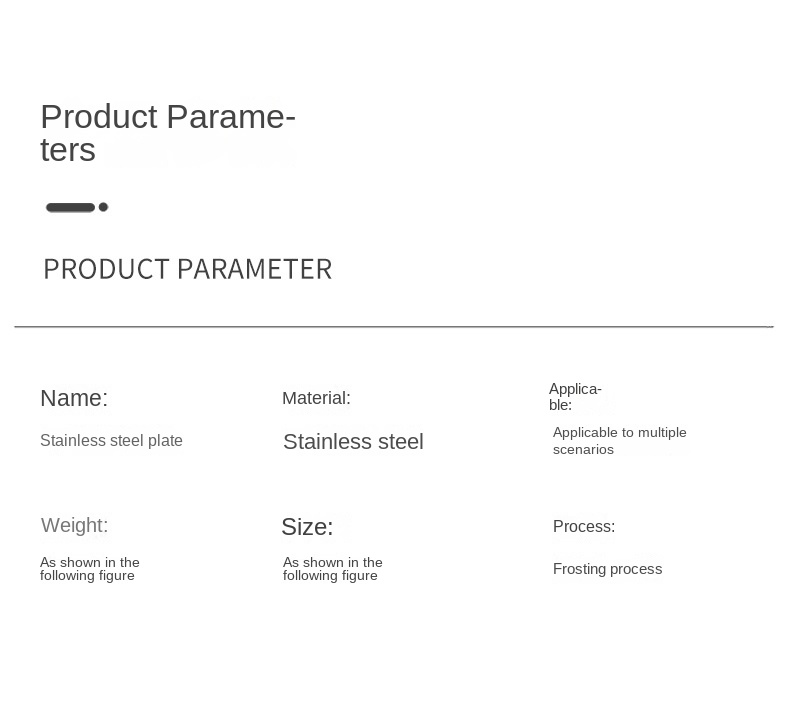Select the weight description under Weight:
The image size is (790, 703).
[x=90, y=569]
